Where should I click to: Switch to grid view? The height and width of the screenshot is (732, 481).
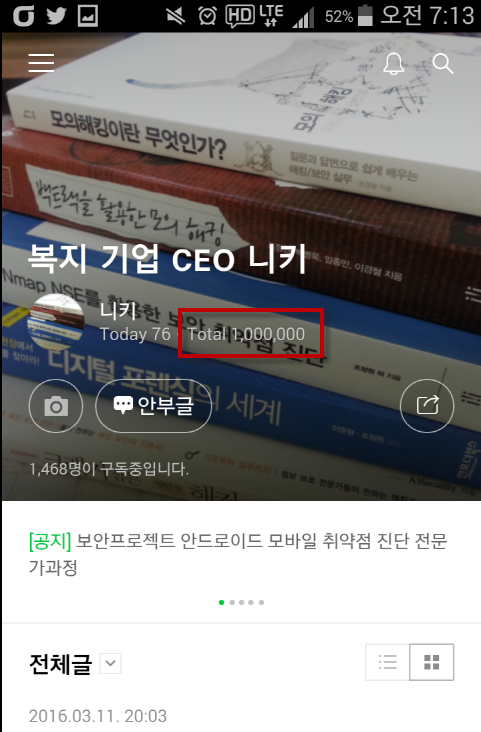431,662
